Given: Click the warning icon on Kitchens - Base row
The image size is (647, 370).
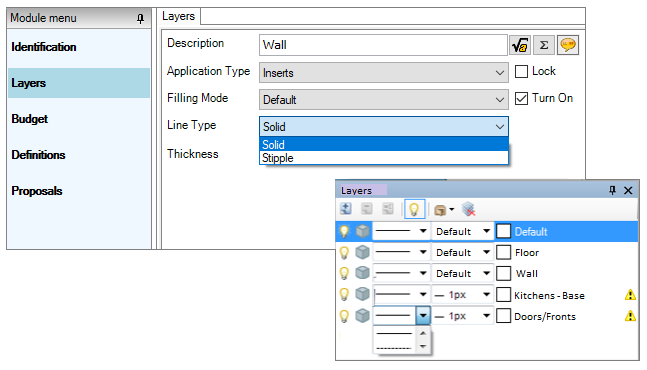Looking at the screenshot, I should 630,295.
